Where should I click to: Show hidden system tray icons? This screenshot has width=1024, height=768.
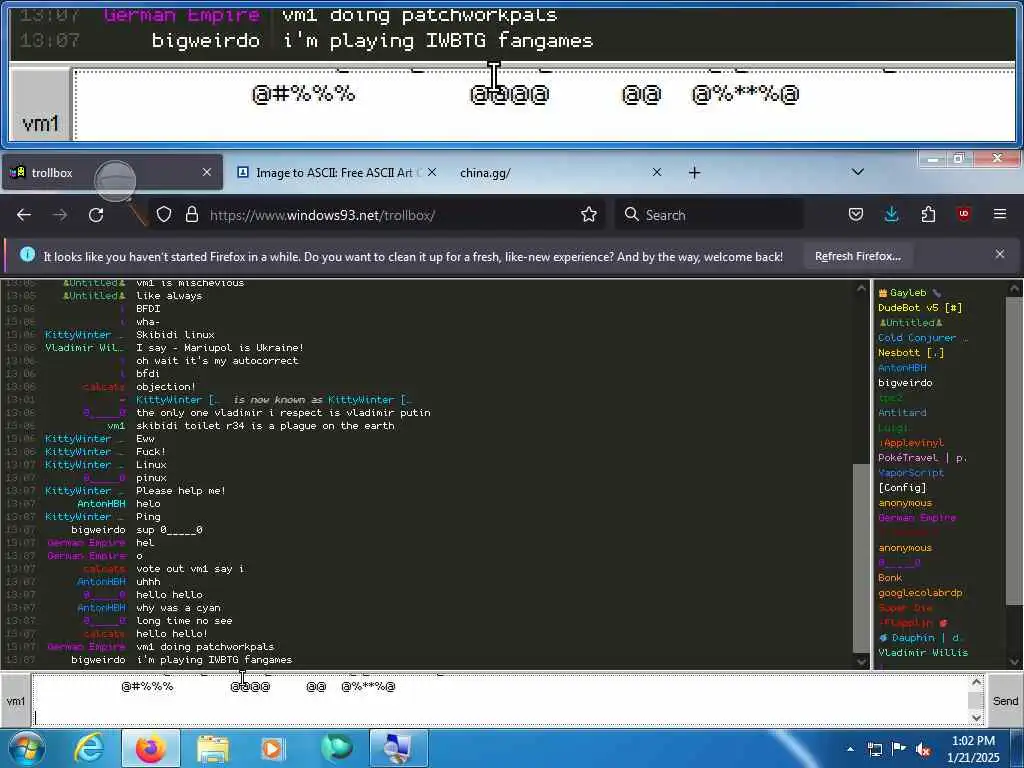pyautogui.click(x=850, y=750)
